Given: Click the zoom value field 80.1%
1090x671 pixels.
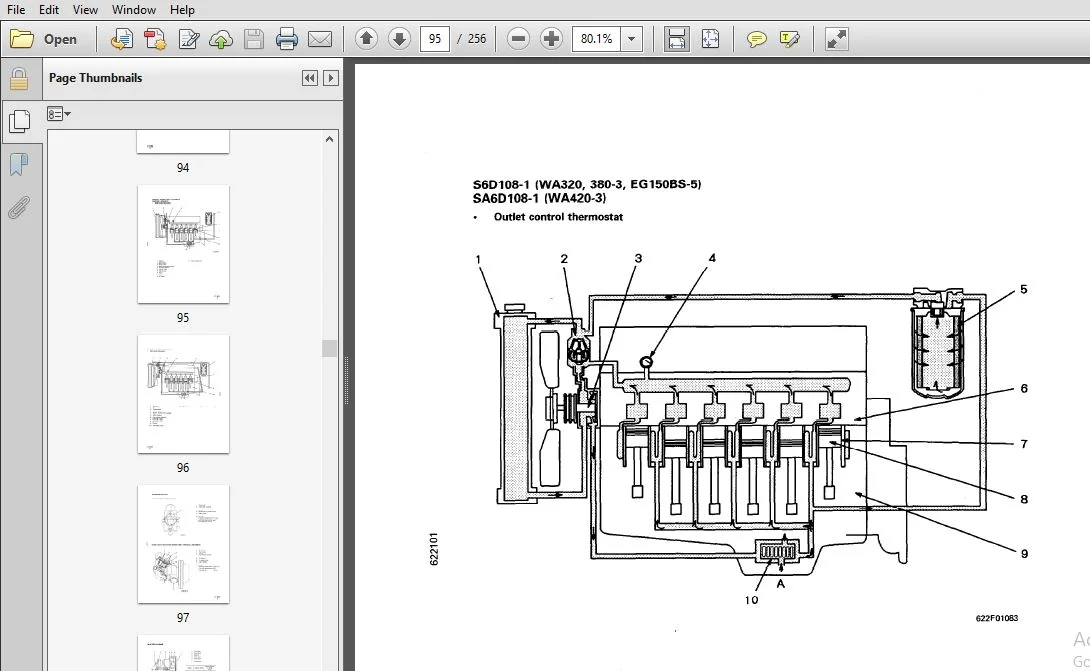Looking at the screenshot, I should 596,39.
